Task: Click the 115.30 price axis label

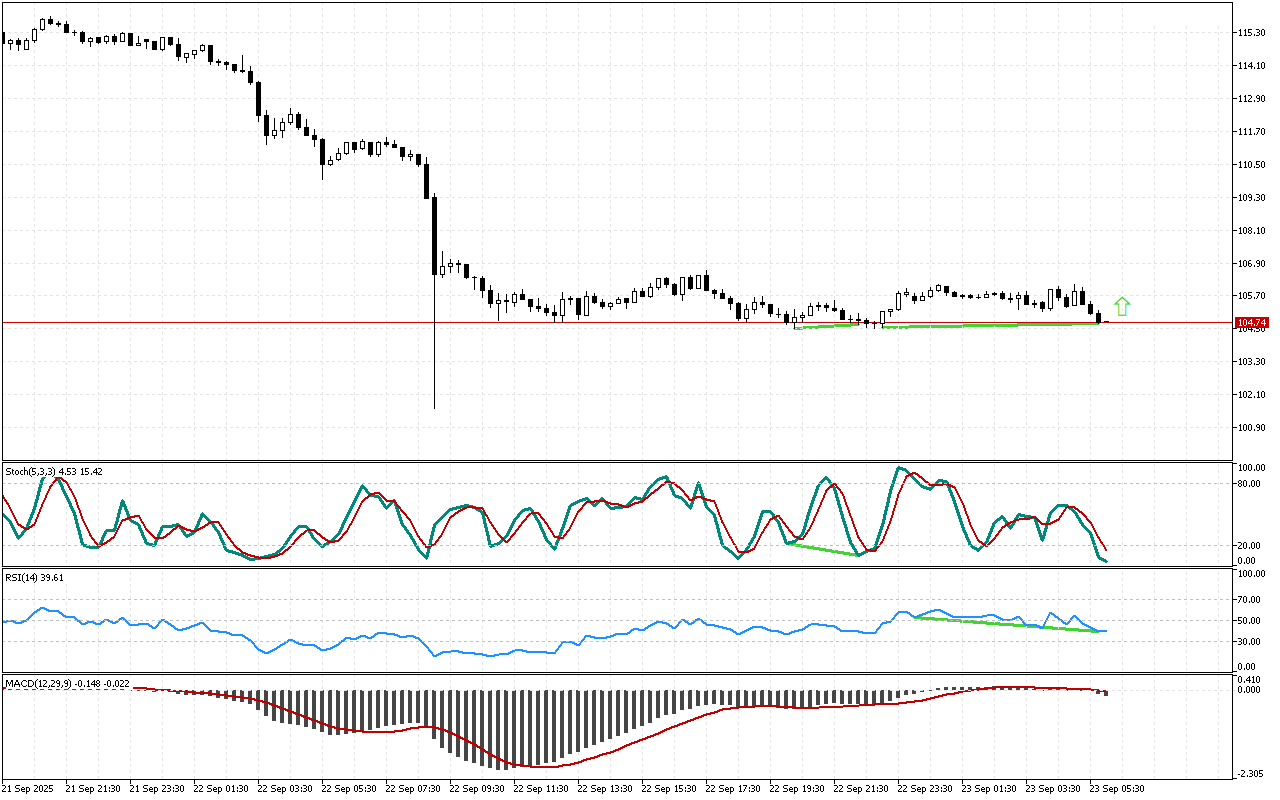Action: (x=1251, y=33)
